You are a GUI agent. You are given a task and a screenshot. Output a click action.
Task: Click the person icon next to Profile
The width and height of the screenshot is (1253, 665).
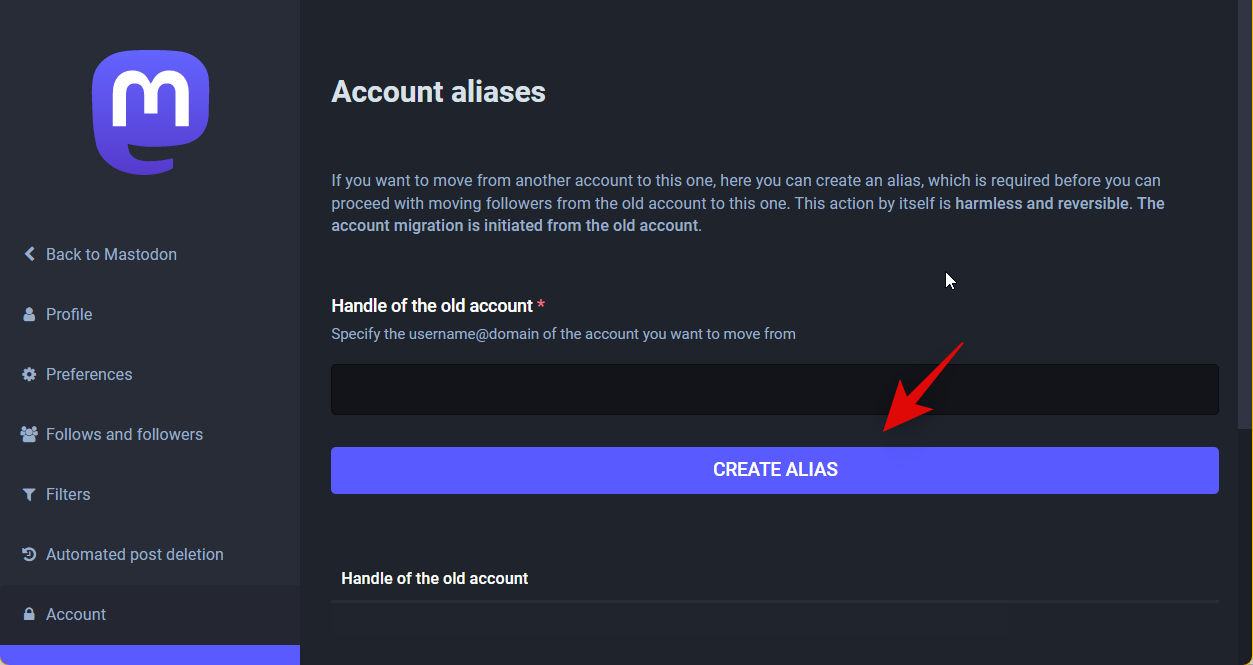[29, 314]
